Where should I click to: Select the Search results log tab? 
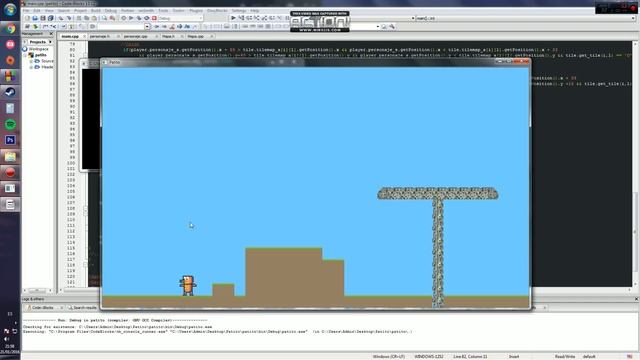(82, 308)
